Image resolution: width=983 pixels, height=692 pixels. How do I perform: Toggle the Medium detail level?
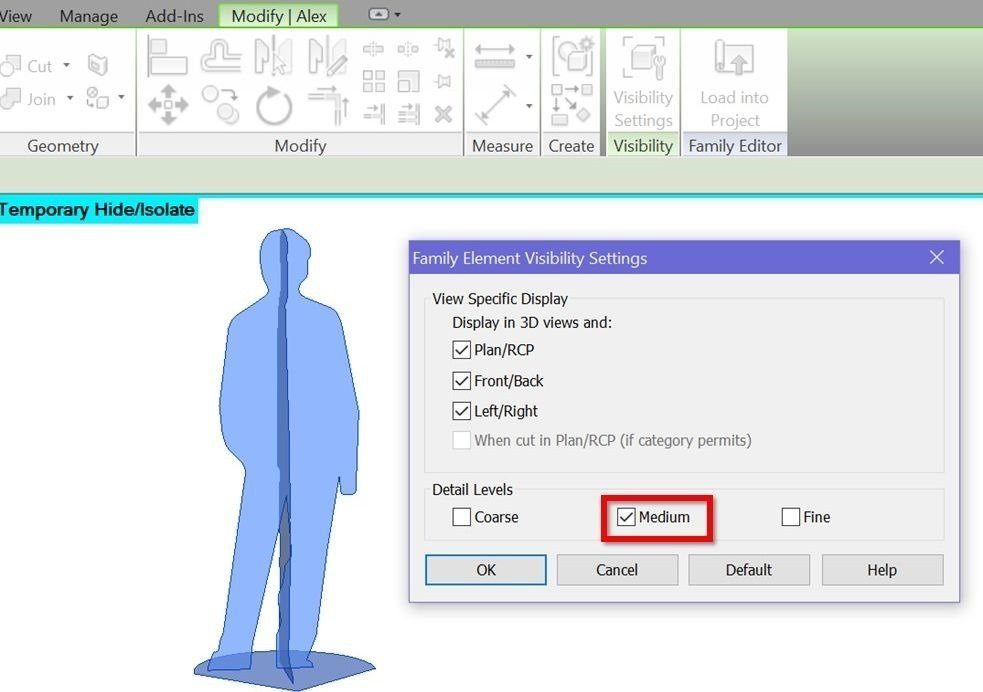(x=626, y=517)
